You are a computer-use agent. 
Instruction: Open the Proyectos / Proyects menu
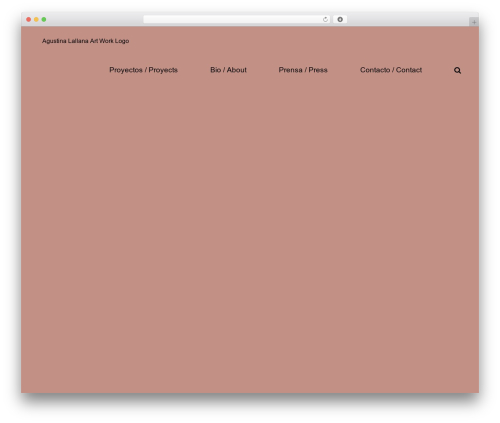coord(143,70)
